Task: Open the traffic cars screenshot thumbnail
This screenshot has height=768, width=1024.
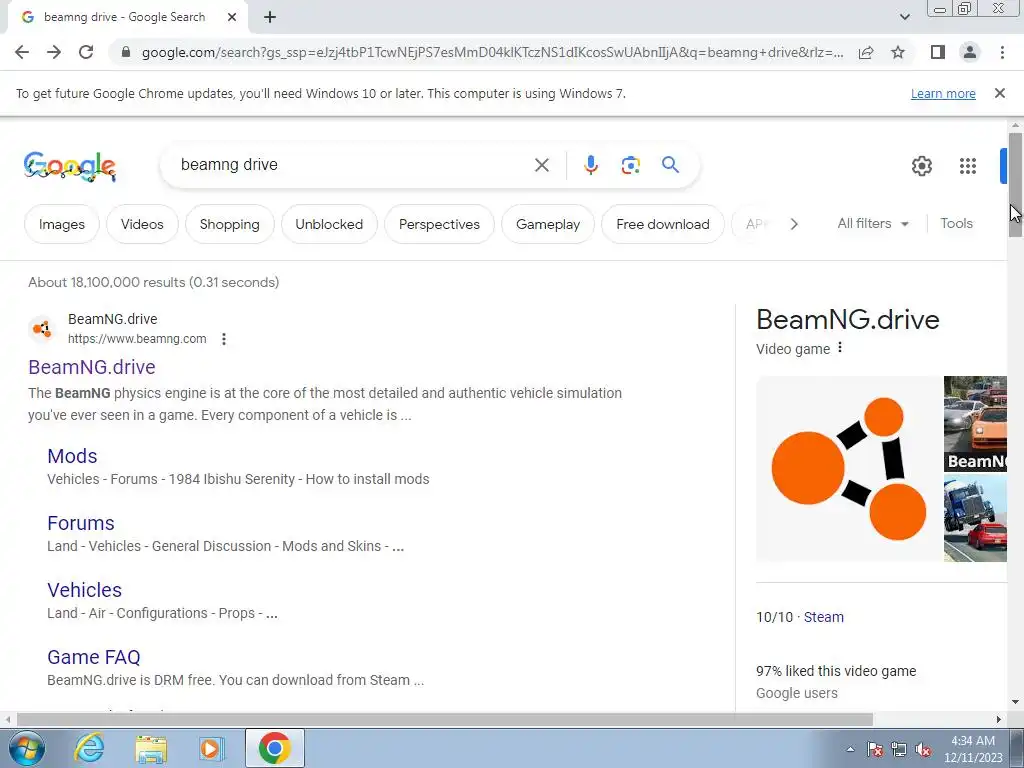Action: click(976, 424)
